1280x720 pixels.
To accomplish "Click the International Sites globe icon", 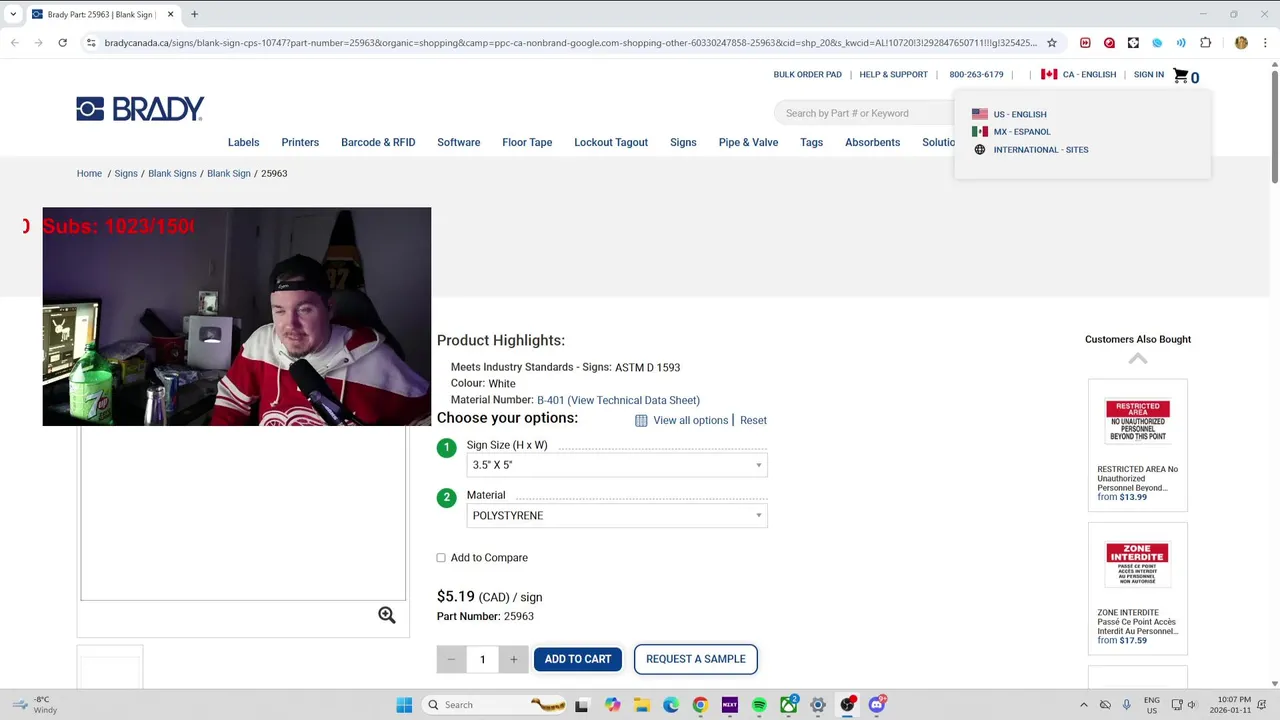I will coord(980,149).
